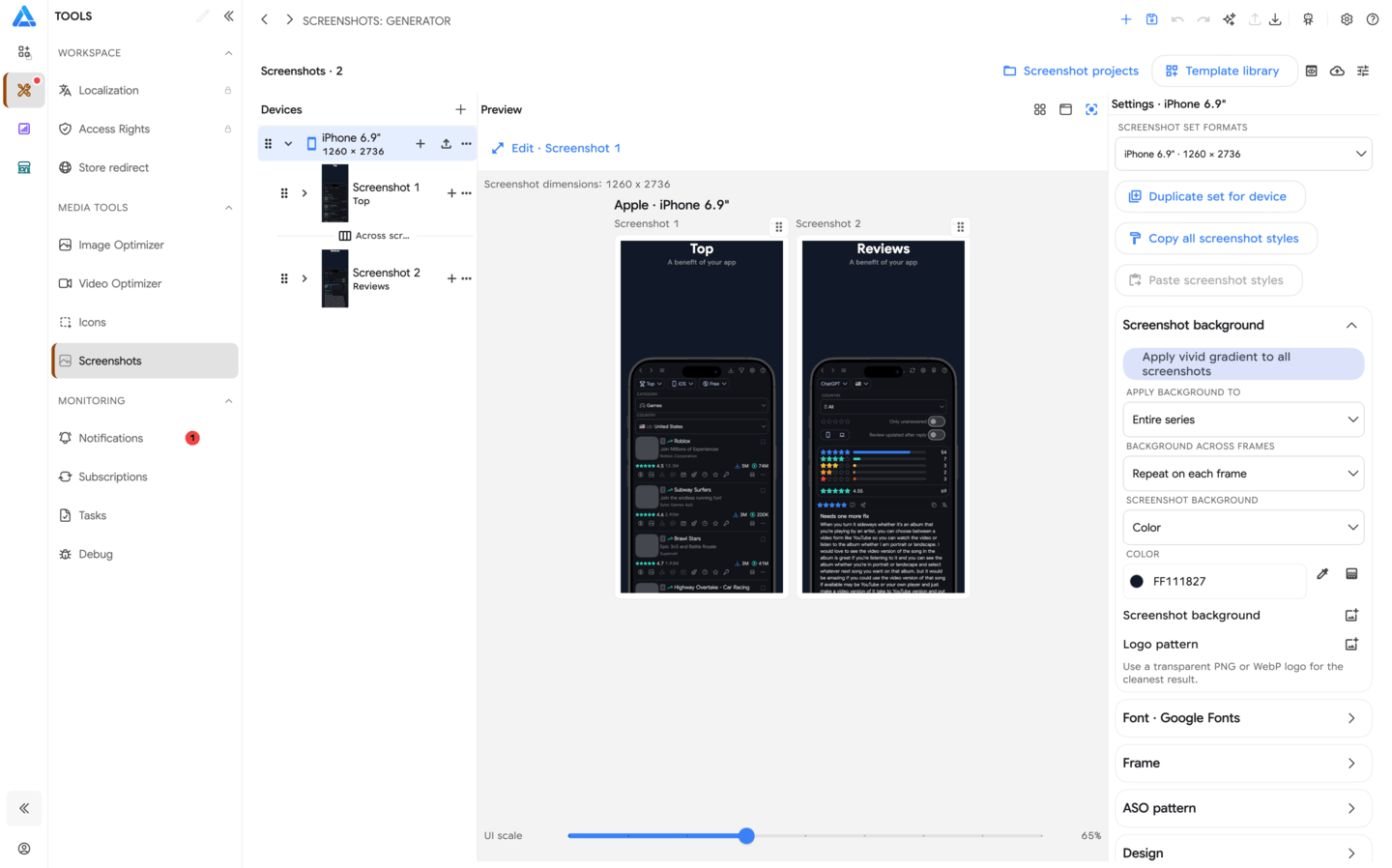Image resolution: width=1392 pixels, height=868 pixels.
Task: Expand Screenshot 1 tree row
Action: [304, 193]
